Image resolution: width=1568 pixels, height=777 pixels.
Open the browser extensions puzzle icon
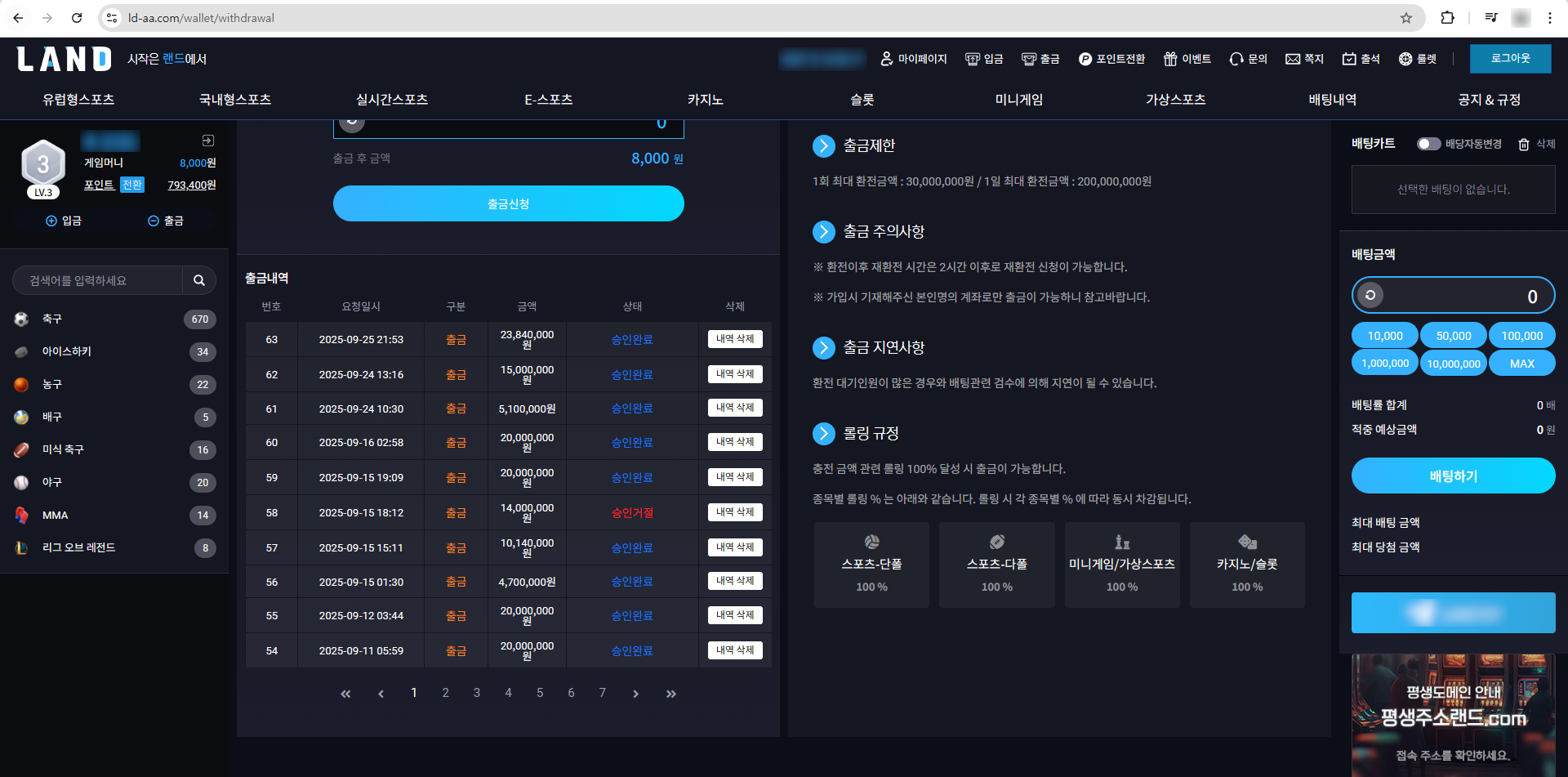[1447, 18]
